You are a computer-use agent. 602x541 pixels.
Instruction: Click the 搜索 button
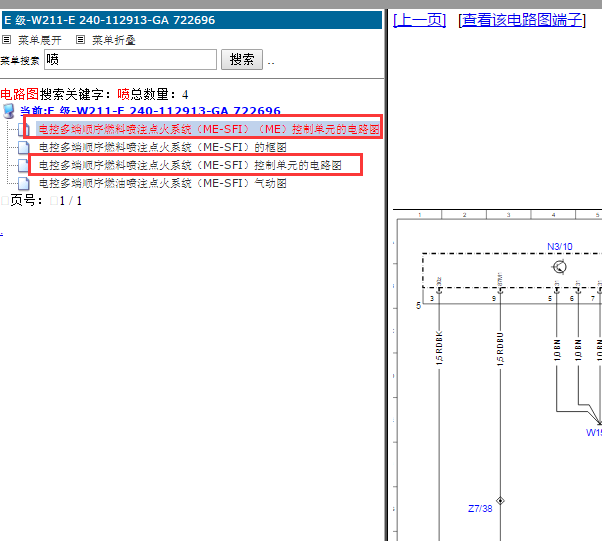tap(242, 60)
